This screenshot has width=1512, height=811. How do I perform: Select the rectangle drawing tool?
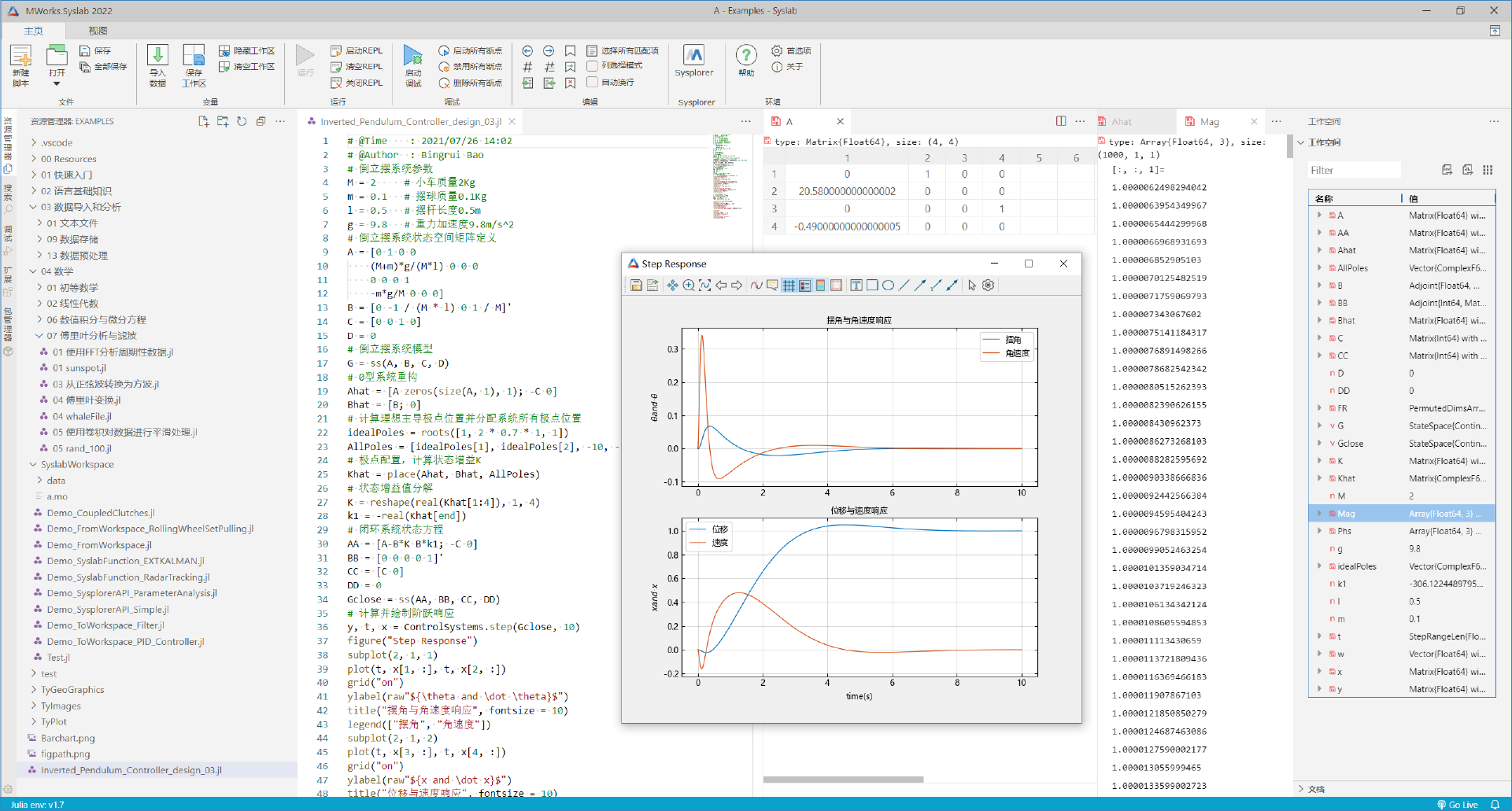(x=872, y=286)
